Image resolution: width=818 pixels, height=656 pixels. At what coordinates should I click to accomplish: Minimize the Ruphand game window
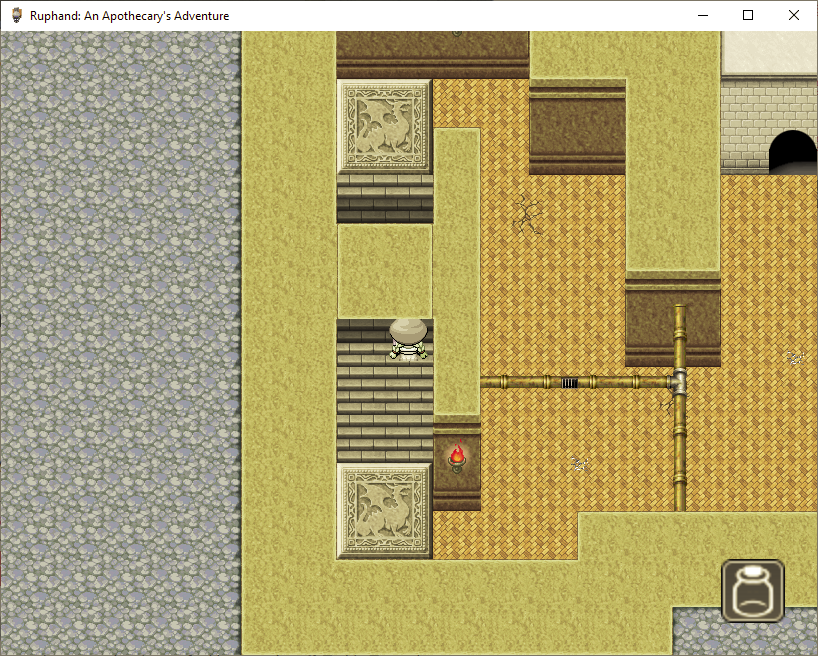coord(703,16)
